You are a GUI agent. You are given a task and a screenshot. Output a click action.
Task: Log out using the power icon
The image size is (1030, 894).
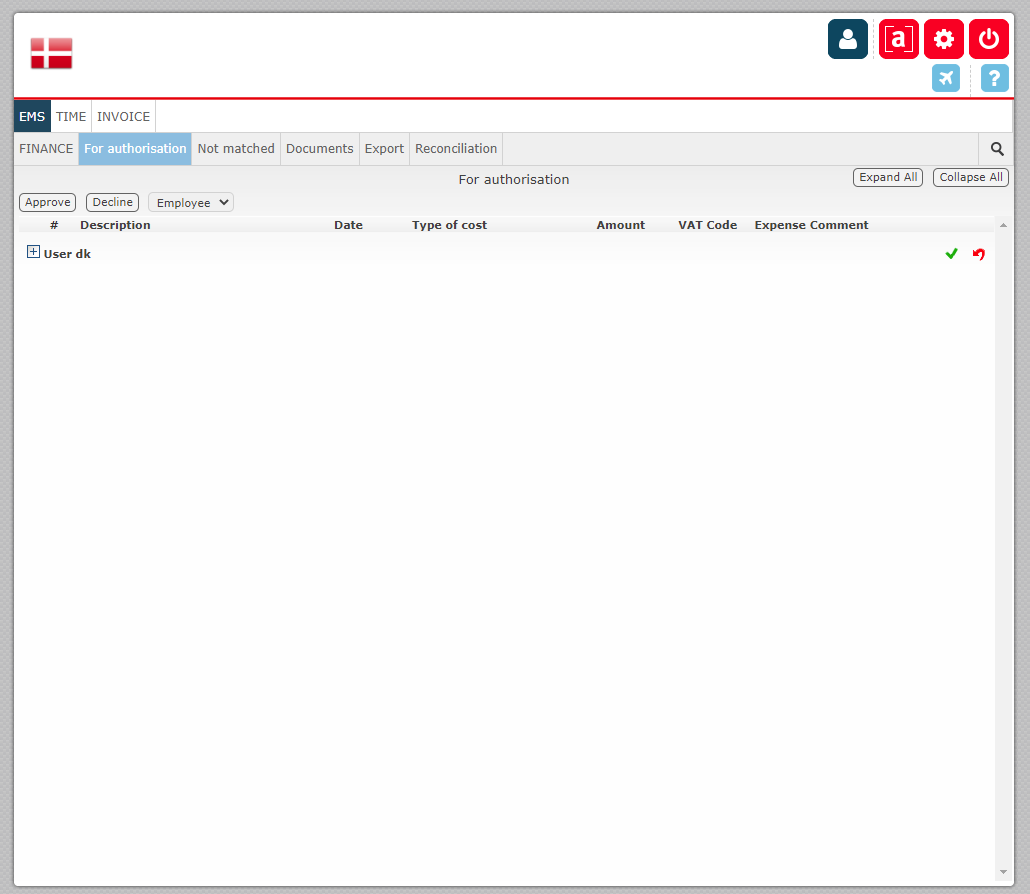tap(989, 39)
